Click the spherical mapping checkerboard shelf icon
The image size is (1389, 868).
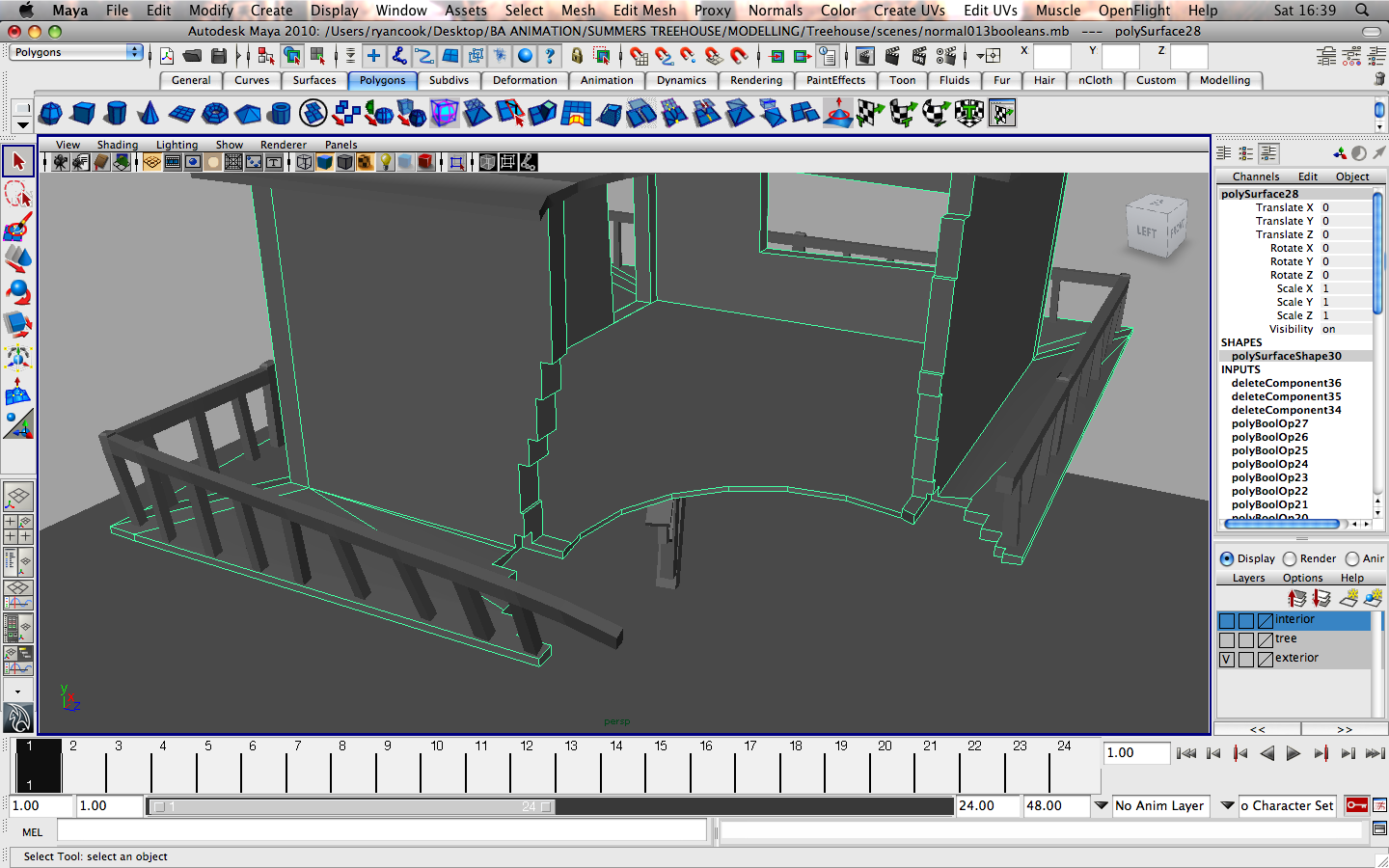[x=936, y=114]
